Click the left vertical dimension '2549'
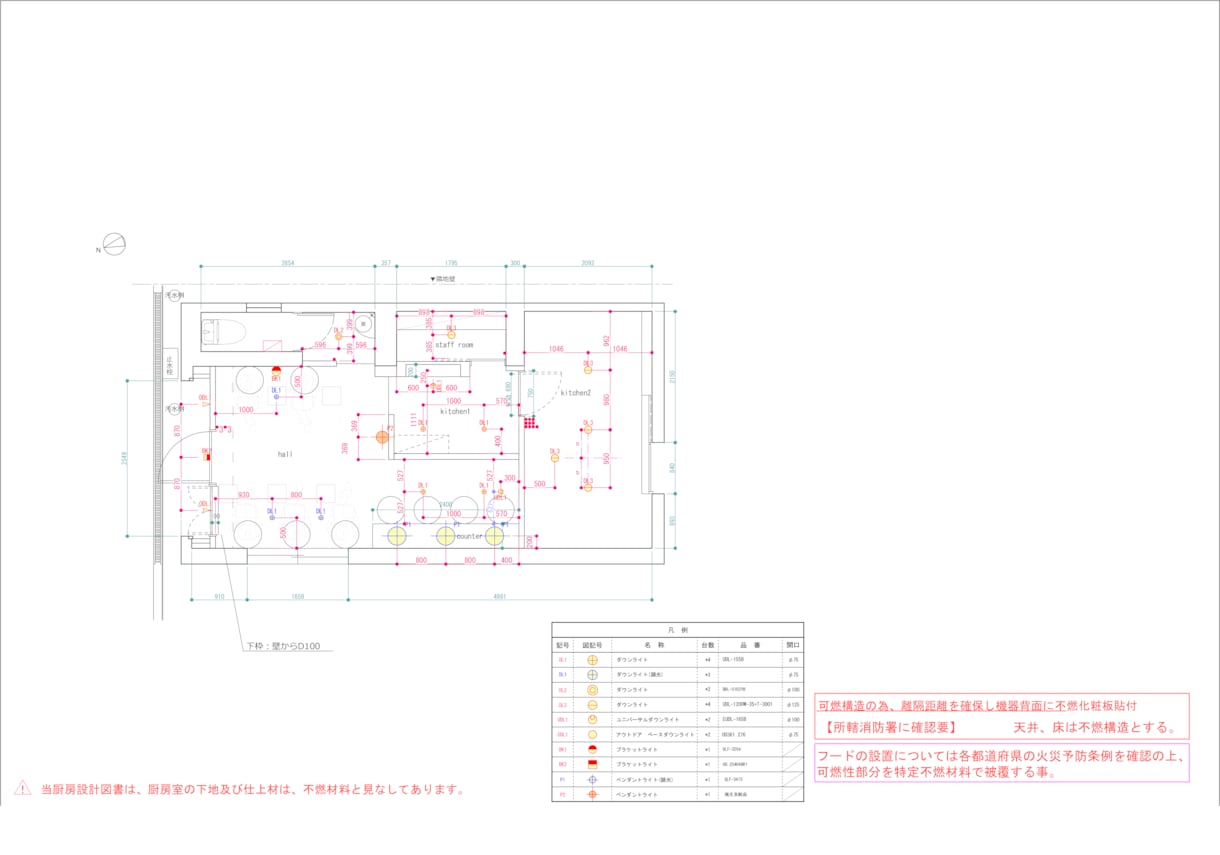The height and width of the screenshot is (855, 1220). tap(125, 458)
